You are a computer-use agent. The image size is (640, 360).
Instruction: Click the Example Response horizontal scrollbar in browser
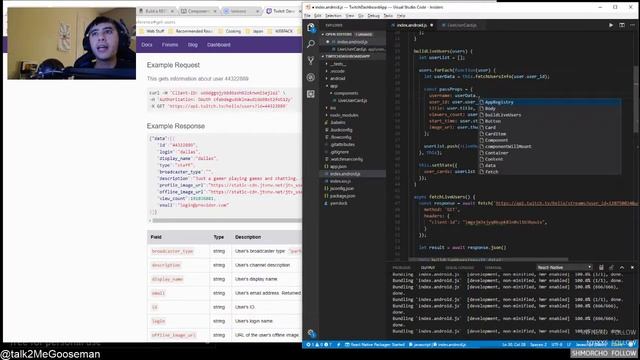point(227,220)
